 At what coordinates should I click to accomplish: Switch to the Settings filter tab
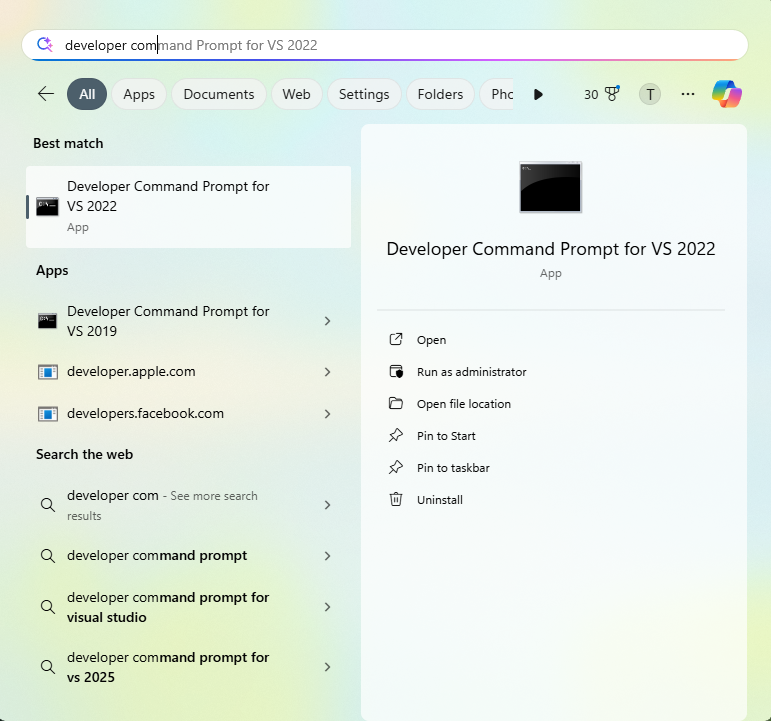pyautogui.click(x=364, y=94)
